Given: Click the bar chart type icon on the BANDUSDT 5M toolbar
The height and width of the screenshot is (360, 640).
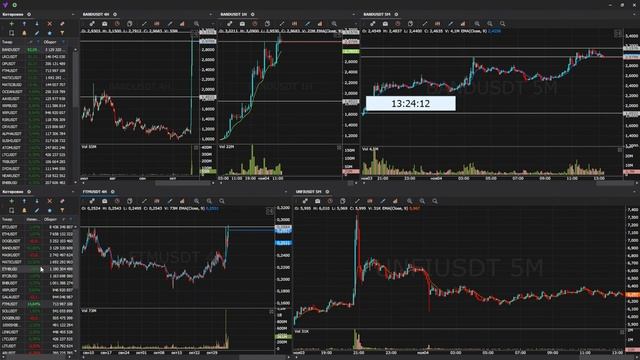Looking at the screenshot, I should pyautogui.click(x=463, y=24).
